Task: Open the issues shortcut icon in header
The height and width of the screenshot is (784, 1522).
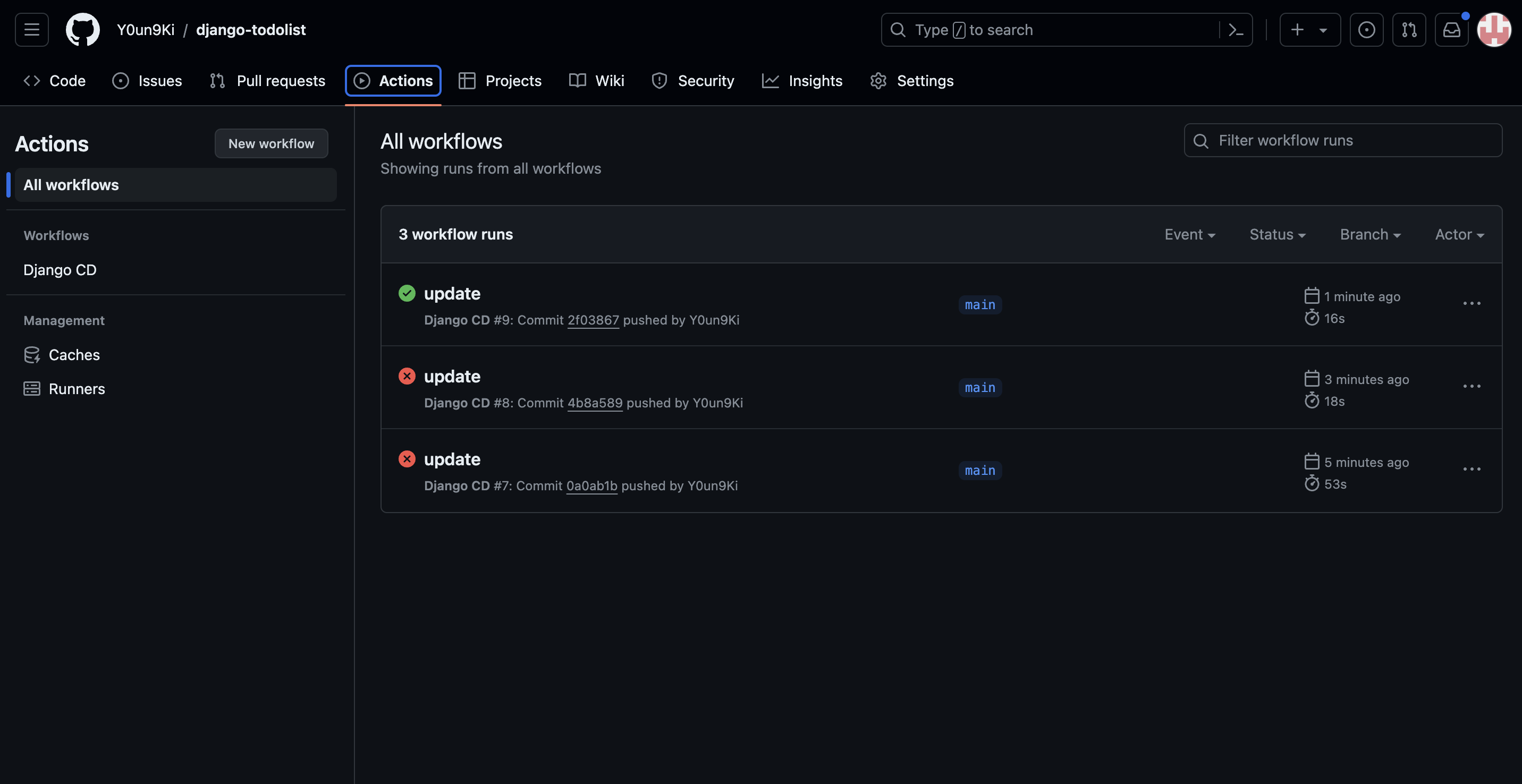Action: point(1366,30)
